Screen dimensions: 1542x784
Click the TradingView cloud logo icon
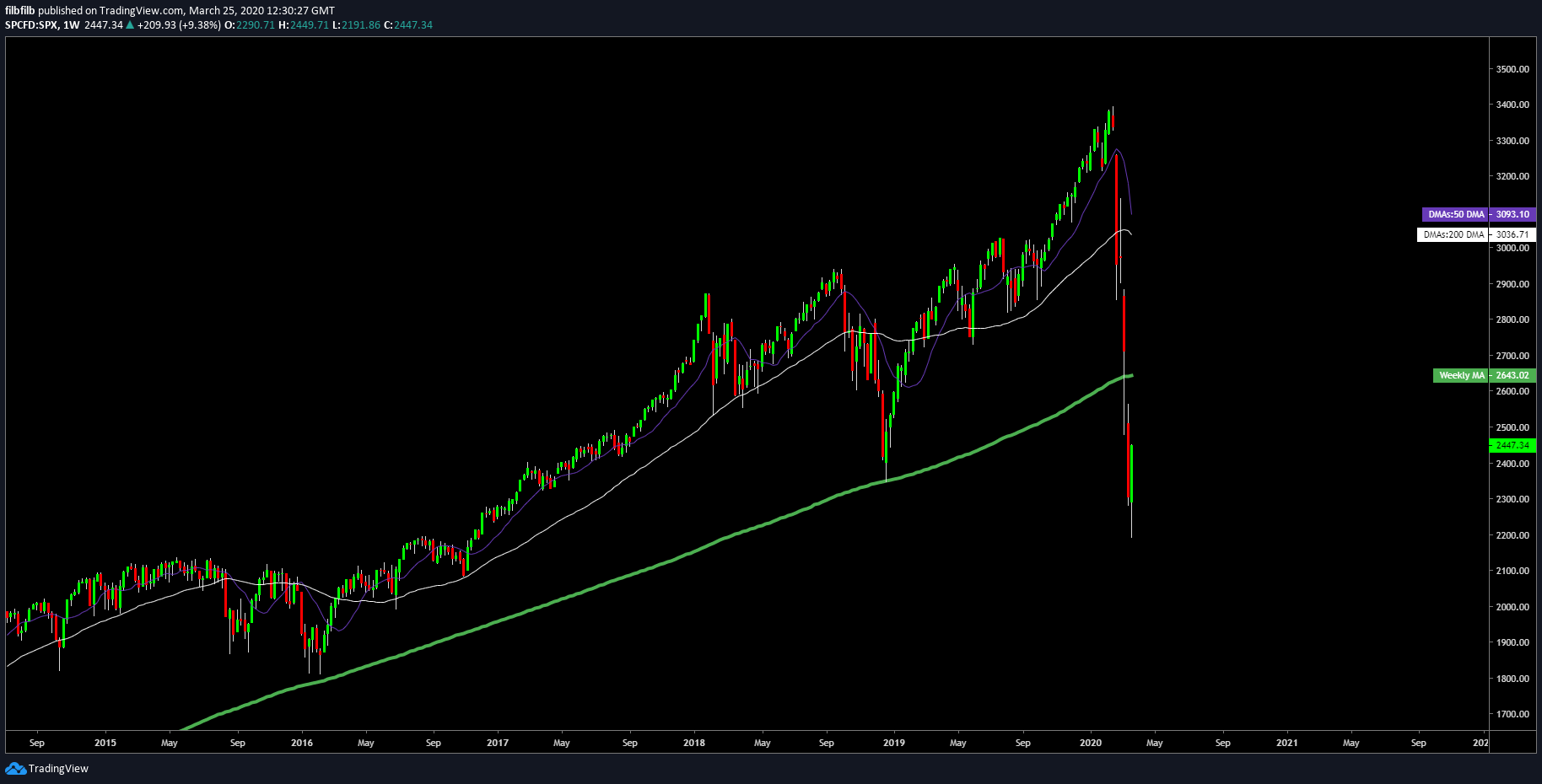click(15, 768)
